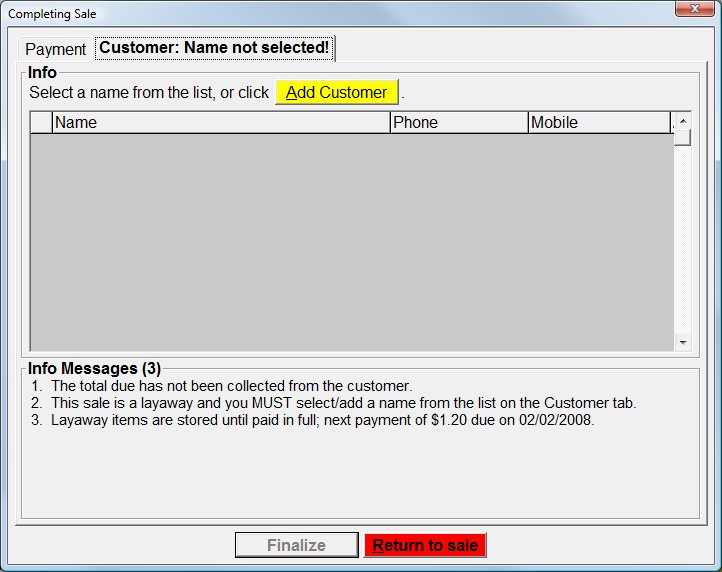Image resolution: width=722 pixels, height=572 pixels.
Task: Switch to the Payment tab
Action: coord(55,49)
